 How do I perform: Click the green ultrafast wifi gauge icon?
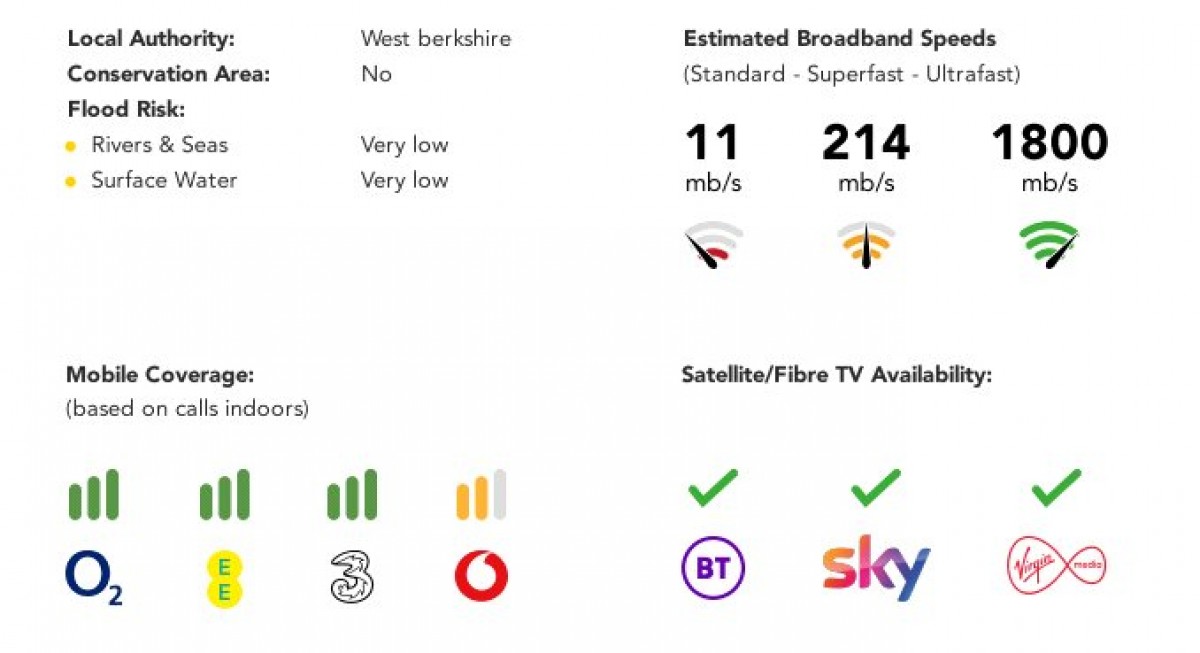tap(1049, 246)
